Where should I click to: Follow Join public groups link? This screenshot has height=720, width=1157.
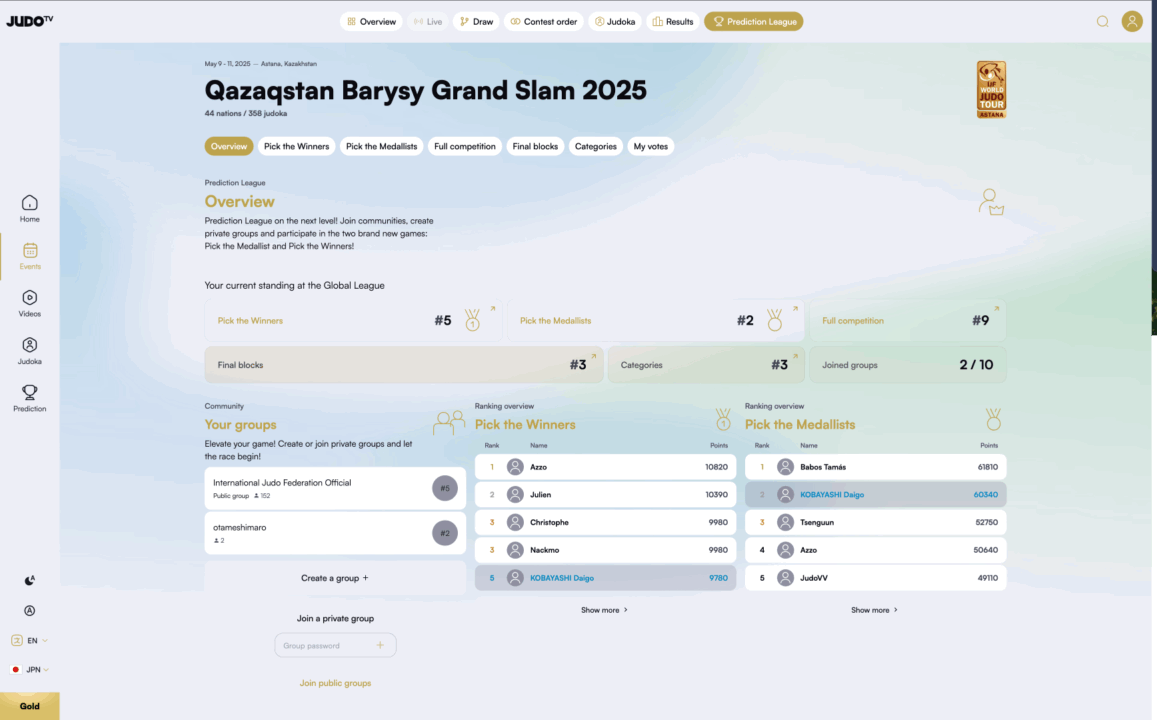[x=335, y=683]
